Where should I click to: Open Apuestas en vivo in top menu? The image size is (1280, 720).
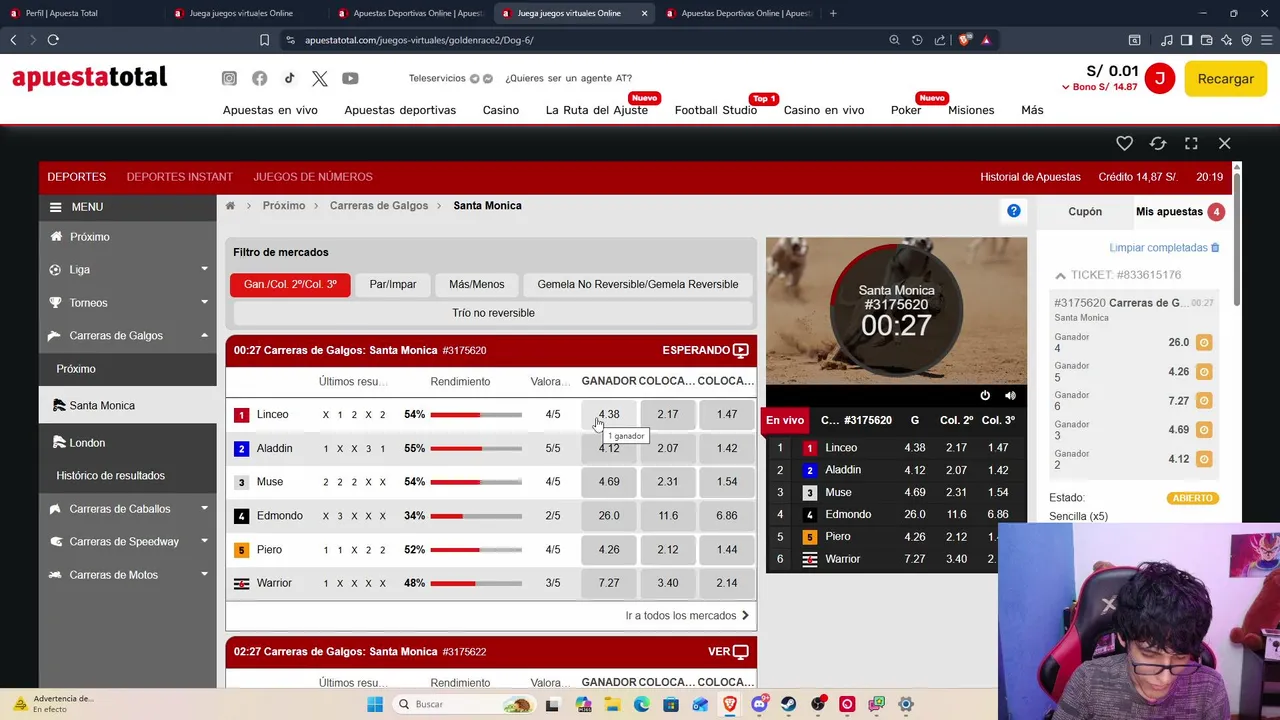tap(270, 110)
